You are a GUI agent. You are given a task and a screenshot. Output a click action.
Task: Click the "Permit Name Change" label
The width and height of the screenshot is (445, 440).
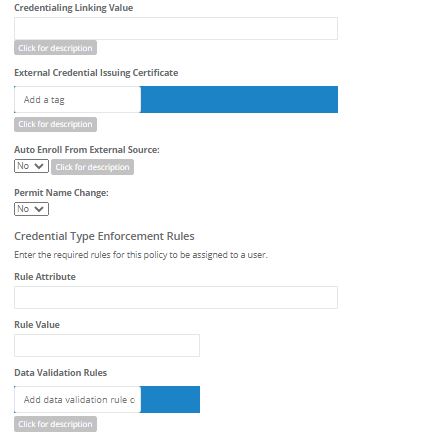coord(61,193)
